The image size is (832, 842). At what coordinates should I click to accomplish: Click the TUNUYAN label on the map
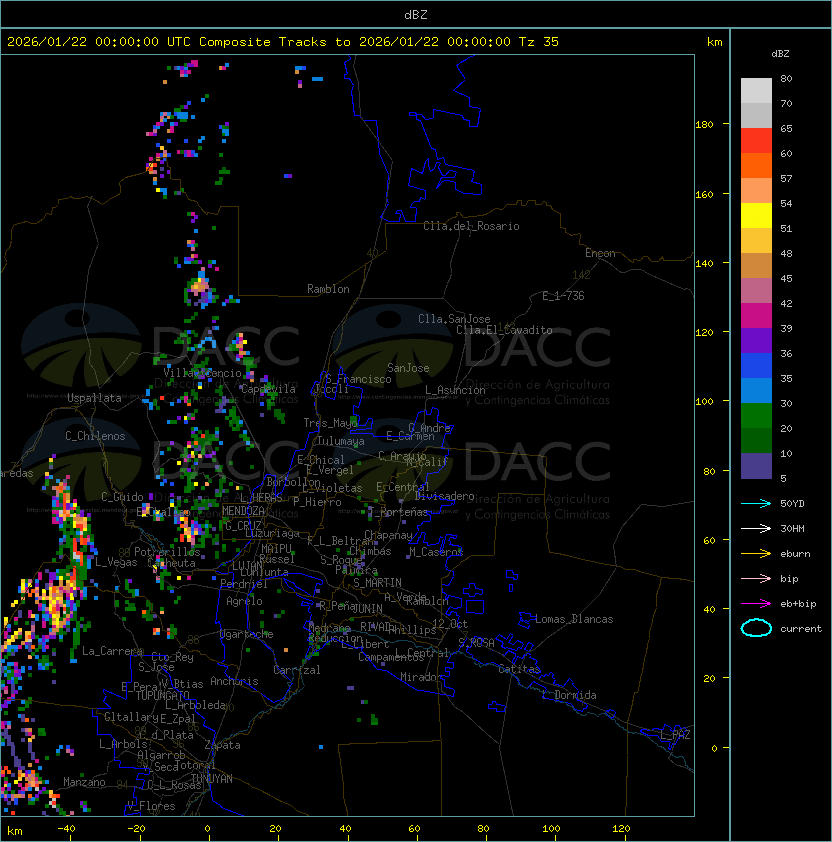coord(211,778)
